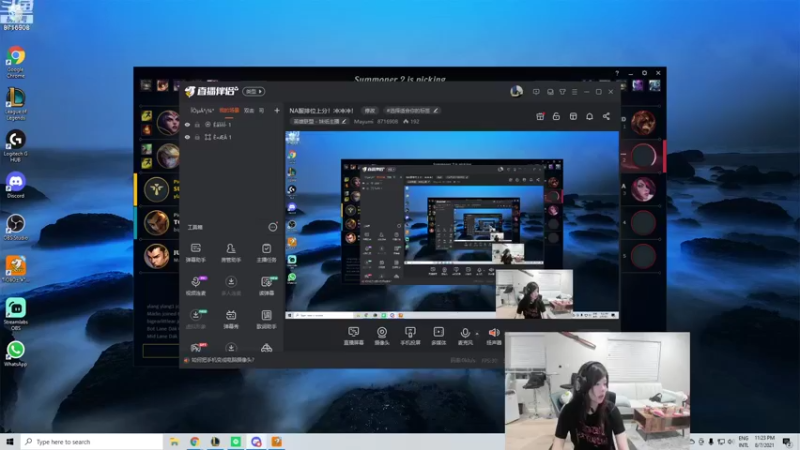Click the chat window icon next to the T-shirt icon

pyautogui.click(x=550, y=92)
